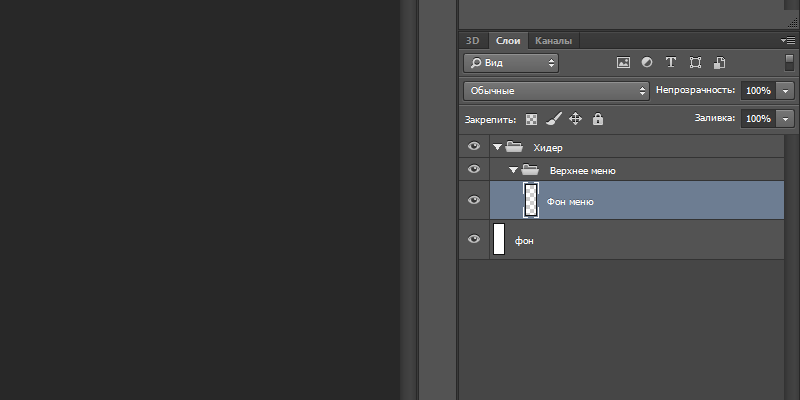Click the pixel layers filter icon
This screenshot has width=800, height=400.
click(623, 62)
